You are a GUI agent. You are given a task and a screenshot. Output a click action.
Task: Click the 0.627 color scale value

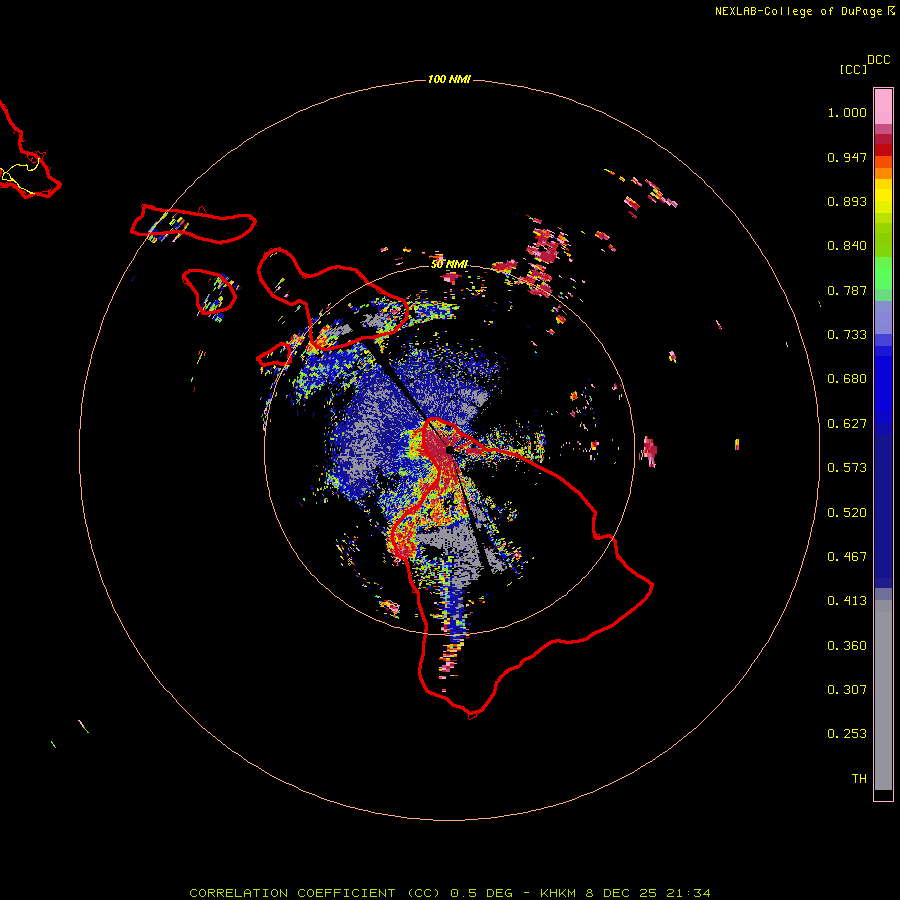pyautogui.click(x=847, y=424)
